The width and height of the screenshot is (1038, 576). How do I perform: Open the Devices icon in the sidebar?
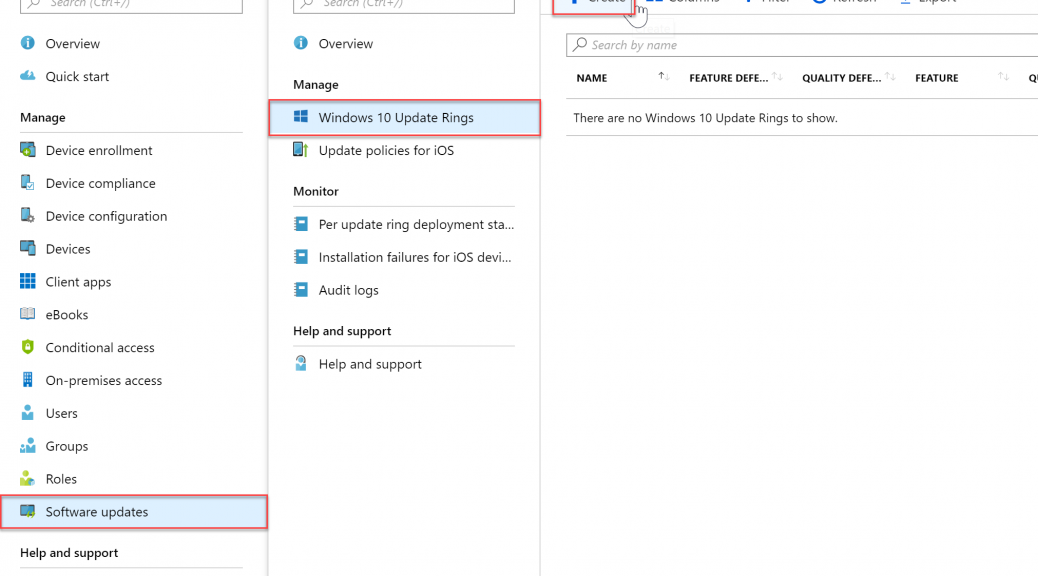(28, 248)
